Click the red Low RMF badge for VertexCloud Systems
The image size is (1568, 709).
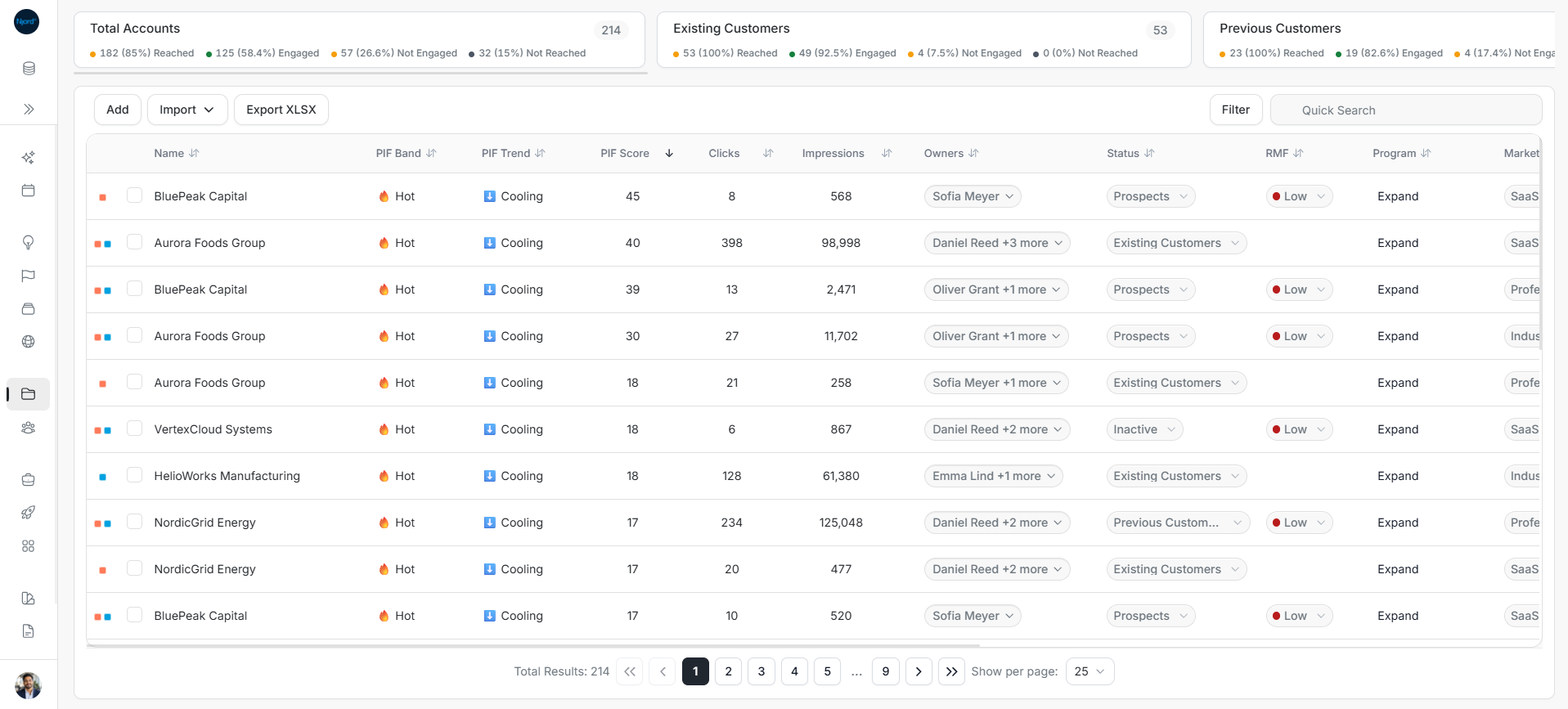click(x=1299, y=429)
